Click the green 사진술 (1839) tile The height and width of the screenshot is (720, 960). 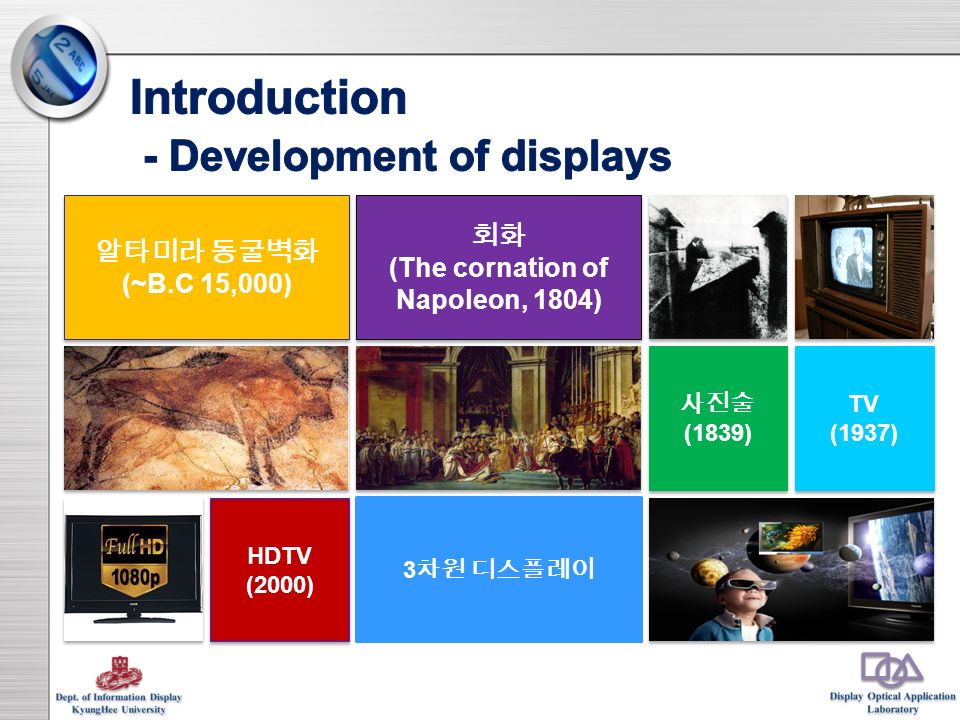718,418
